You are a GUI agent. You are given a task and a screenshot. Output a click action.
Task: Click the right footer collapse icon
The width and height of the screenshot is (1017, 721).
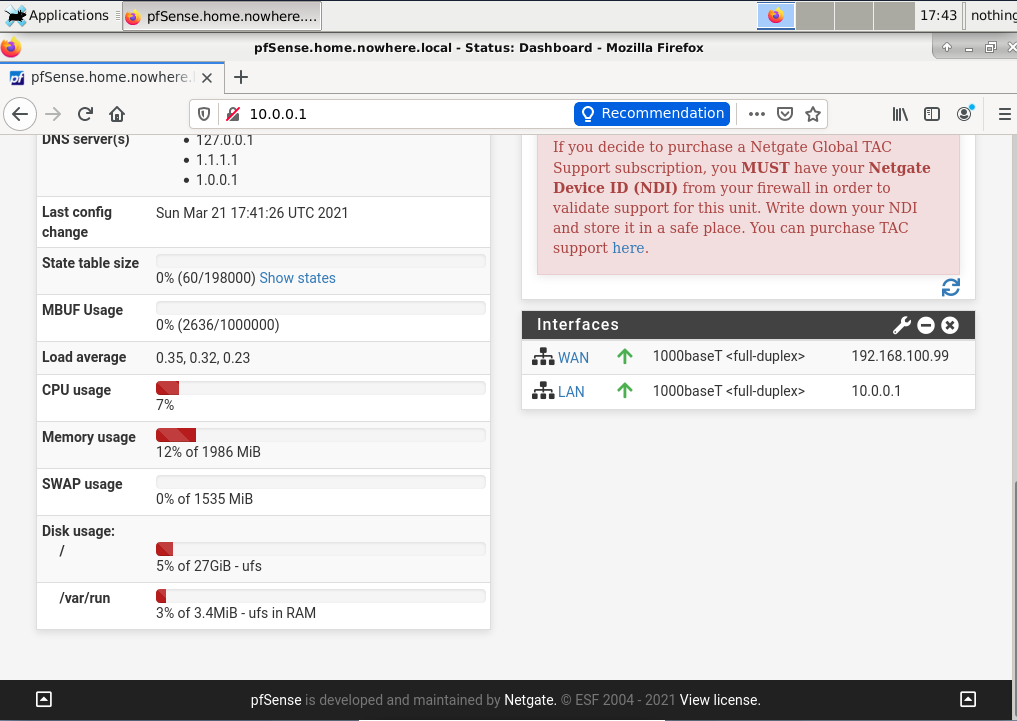pos(968,699)
